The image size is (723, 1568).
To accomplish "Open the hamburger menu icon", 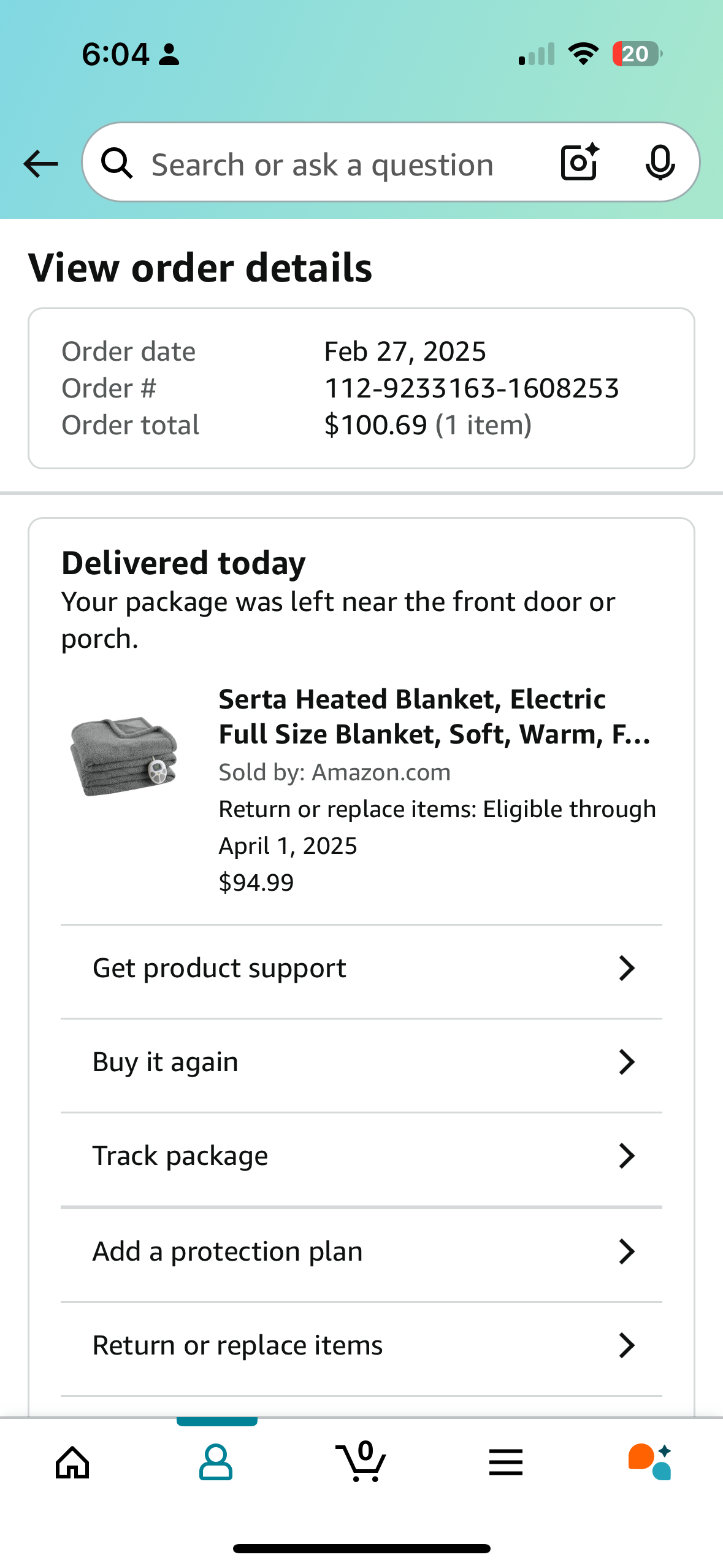I will pos(506,1462).
